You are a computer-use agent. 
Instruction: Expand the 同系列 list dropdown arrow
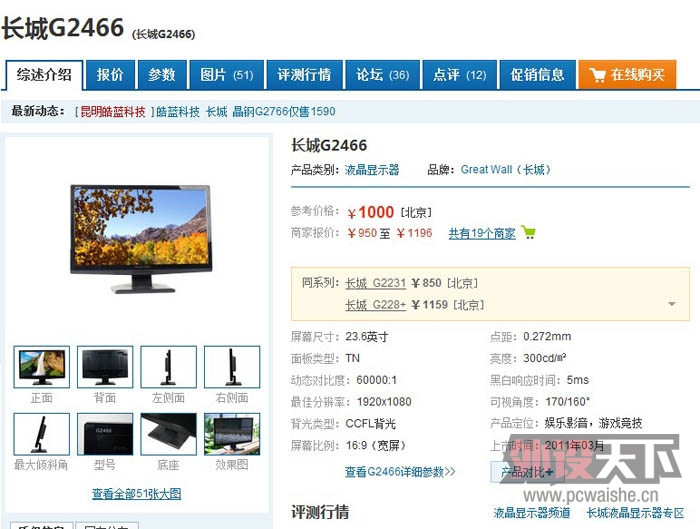pos(671,304)
